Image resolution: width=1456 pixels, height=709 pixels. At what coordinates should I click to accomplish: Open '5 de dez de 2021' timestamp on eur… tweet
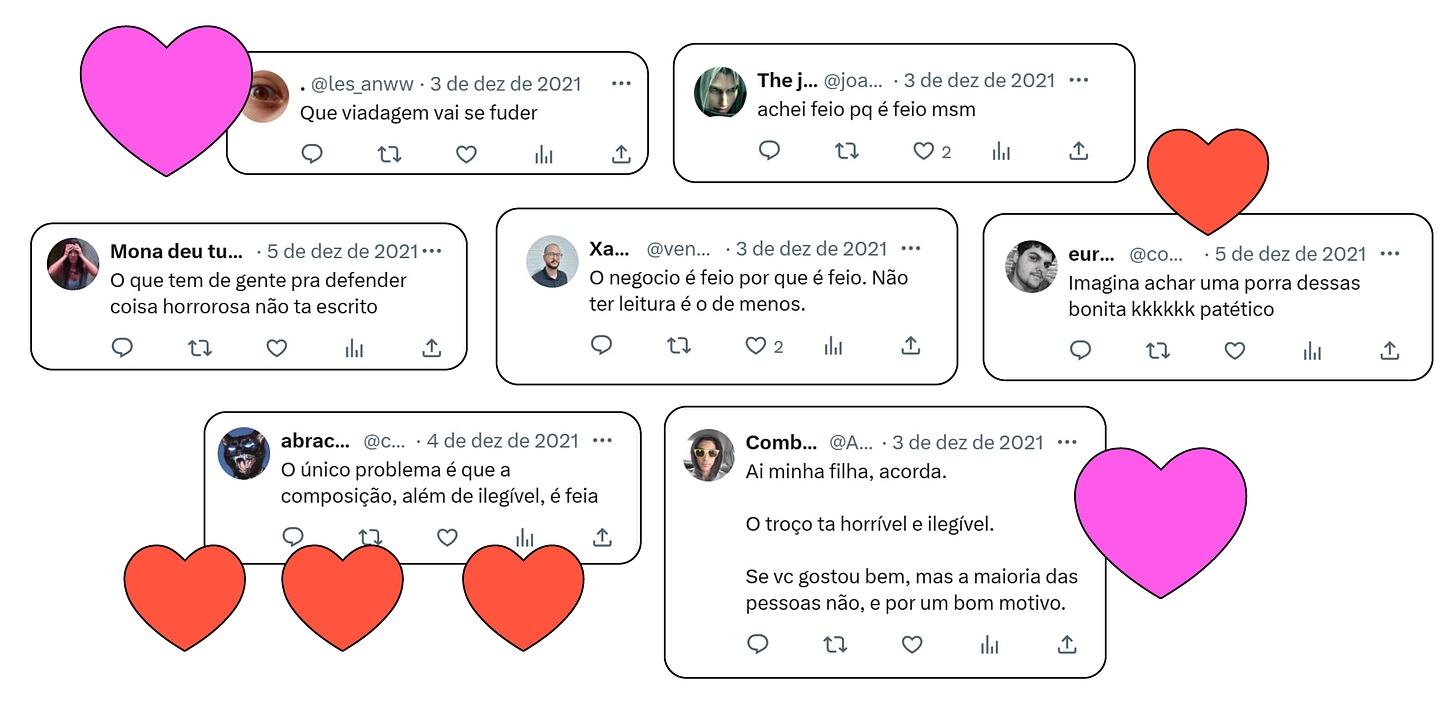pyautogui.click(x=1290, y=254)
